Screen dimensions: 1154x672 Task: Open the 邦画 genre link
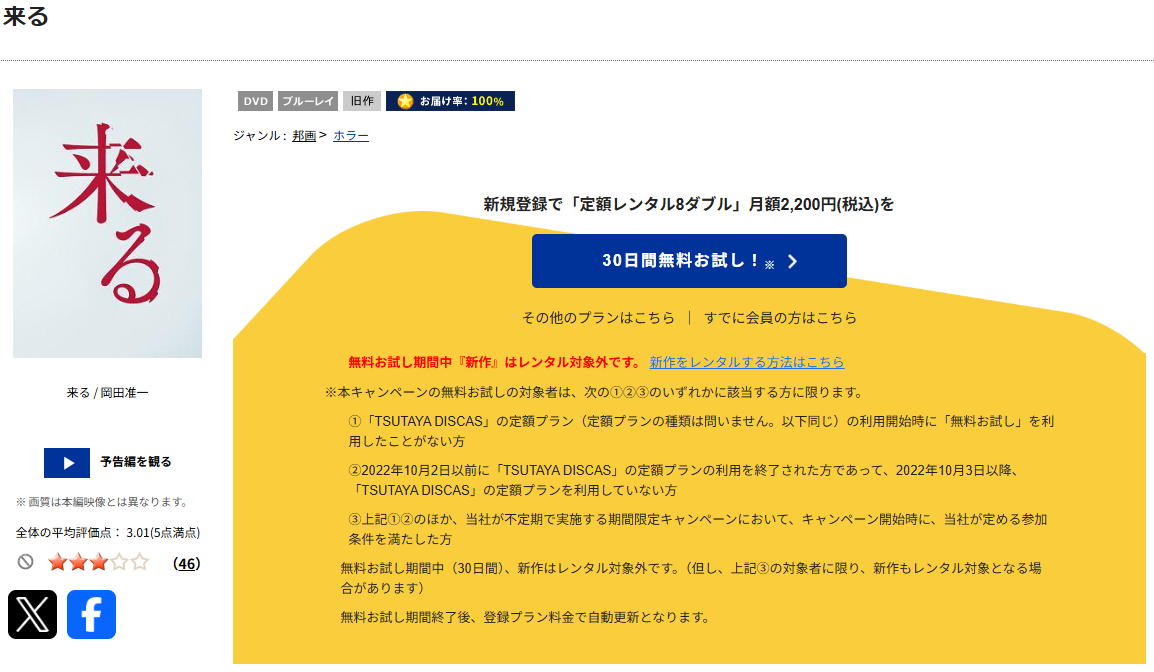click(304, 135)
